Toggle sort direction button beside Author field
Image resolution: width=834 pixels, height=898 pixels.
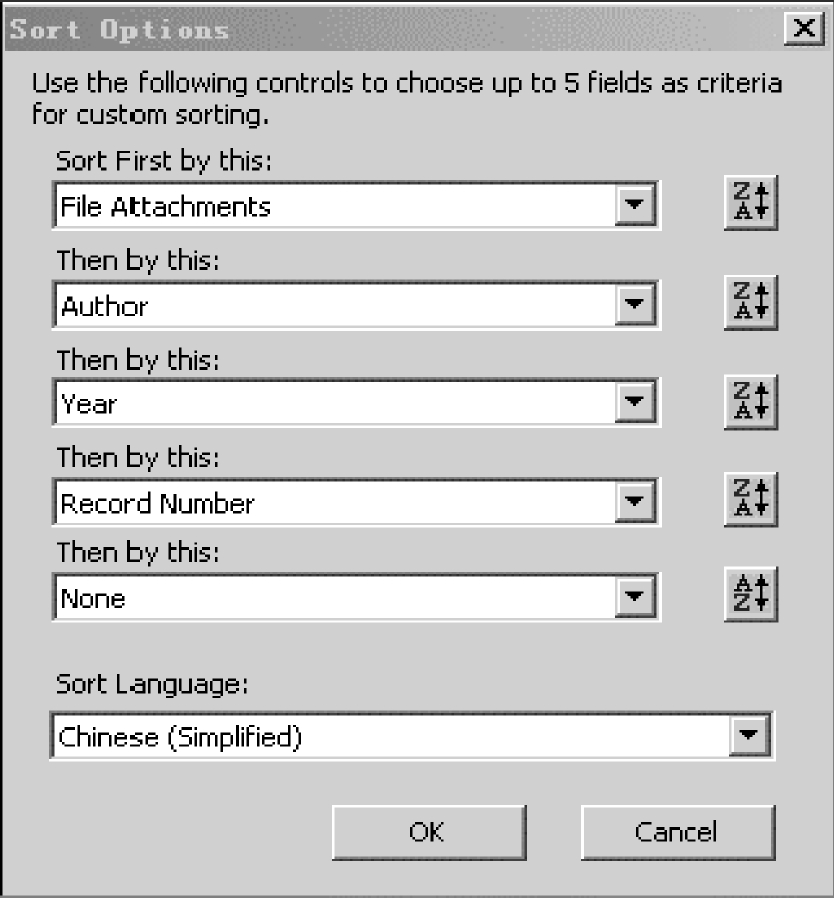[x=750, y=303]
